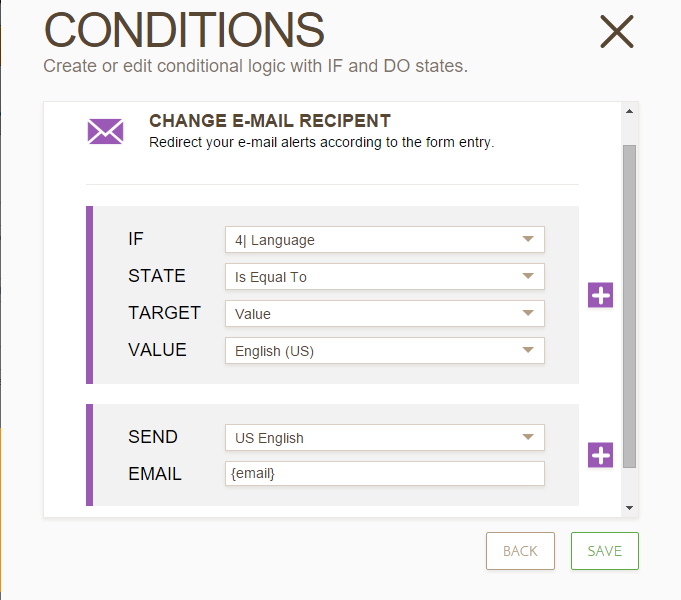The image size is (681, 600).
Task: Click the scrollbar up arrow
Action: click(x=629, y=112)
